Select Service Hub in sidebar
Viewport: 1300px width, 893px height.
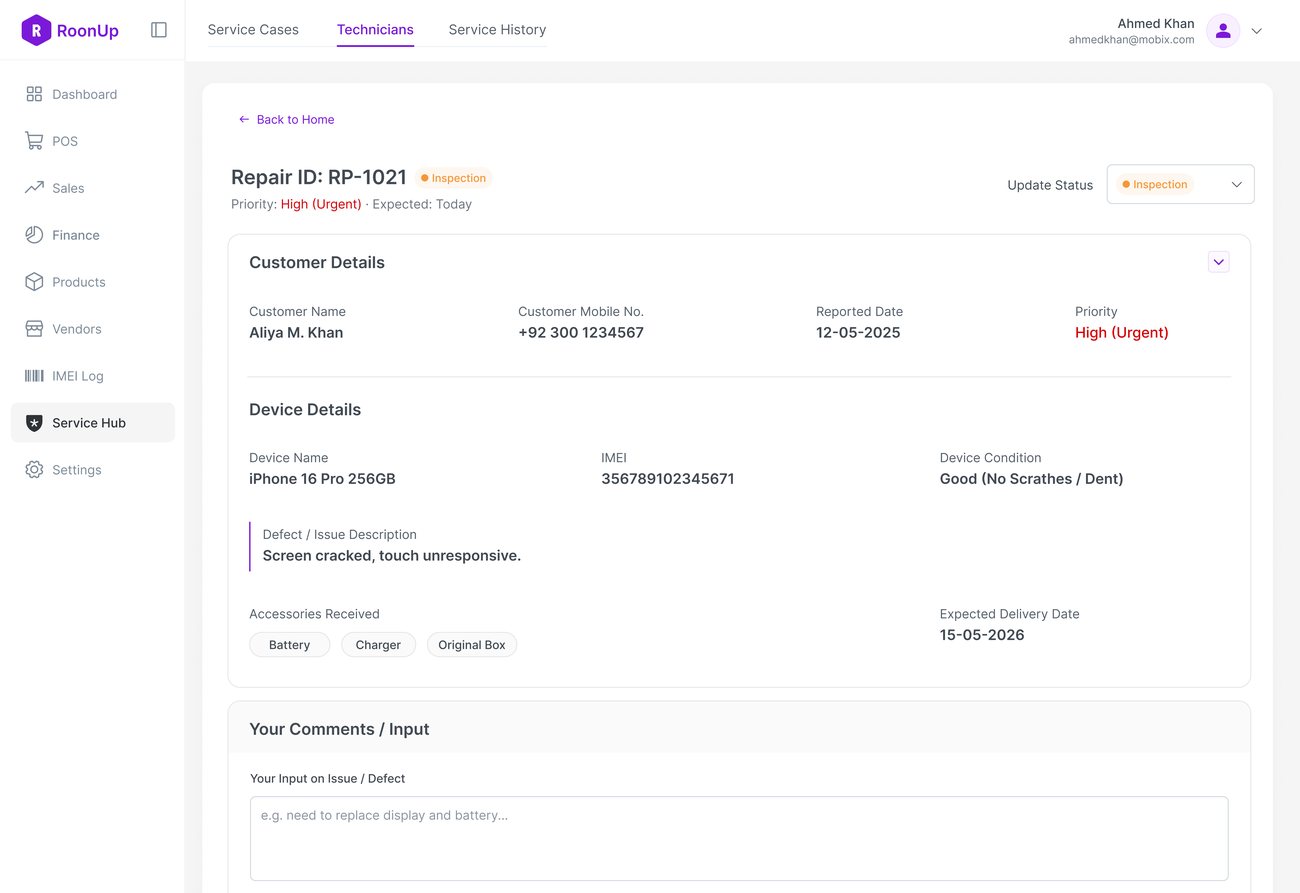pyautogui.click(x=93, y=423)
